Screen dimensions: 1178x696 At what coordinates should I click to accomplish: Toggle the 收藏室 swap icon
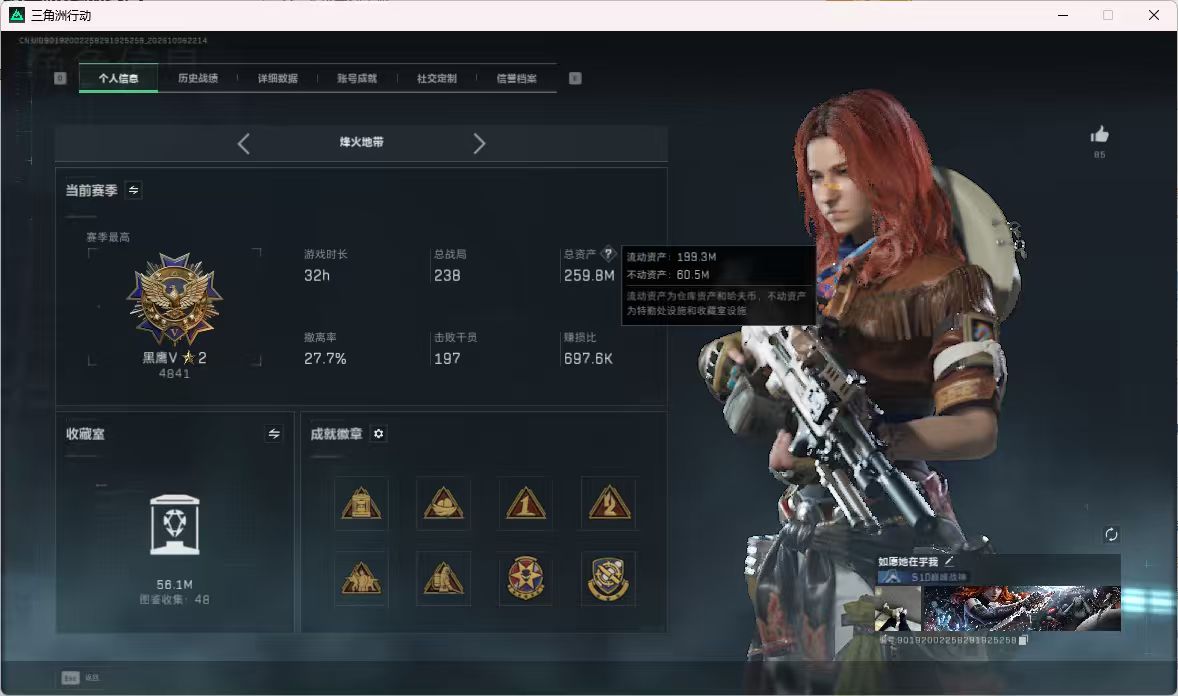(274, 434)
